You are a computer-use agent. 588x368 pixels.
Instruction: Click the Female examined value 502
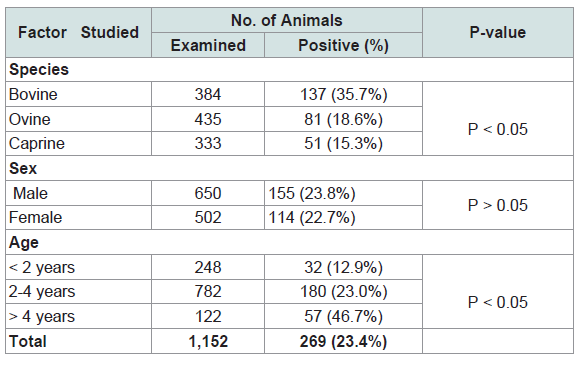point(208,218)
